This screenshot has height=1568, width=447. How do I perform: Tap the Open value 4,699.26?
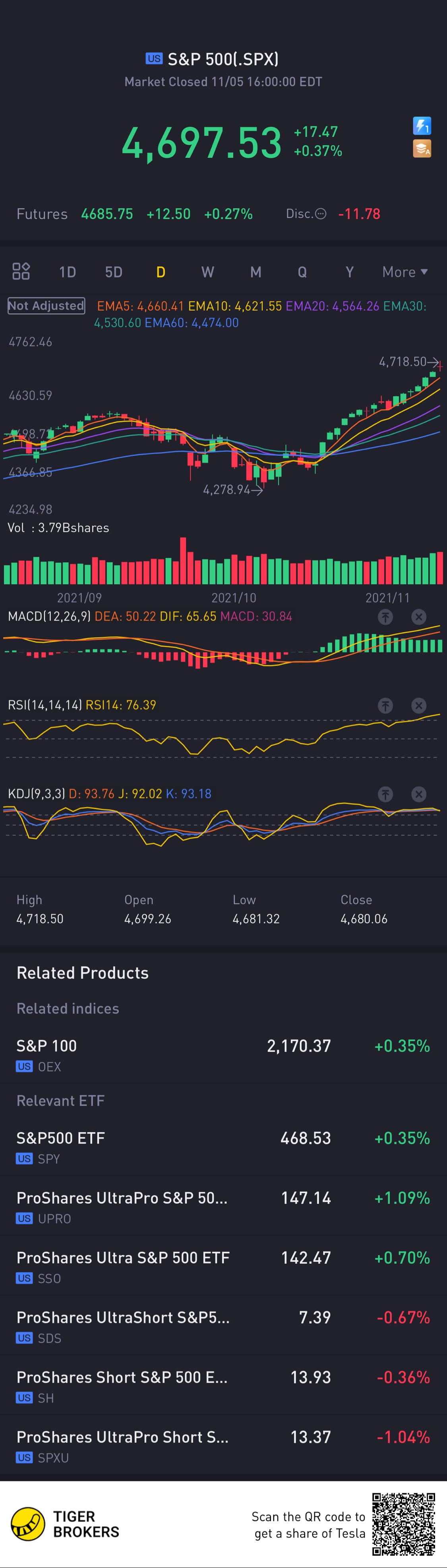148,919
